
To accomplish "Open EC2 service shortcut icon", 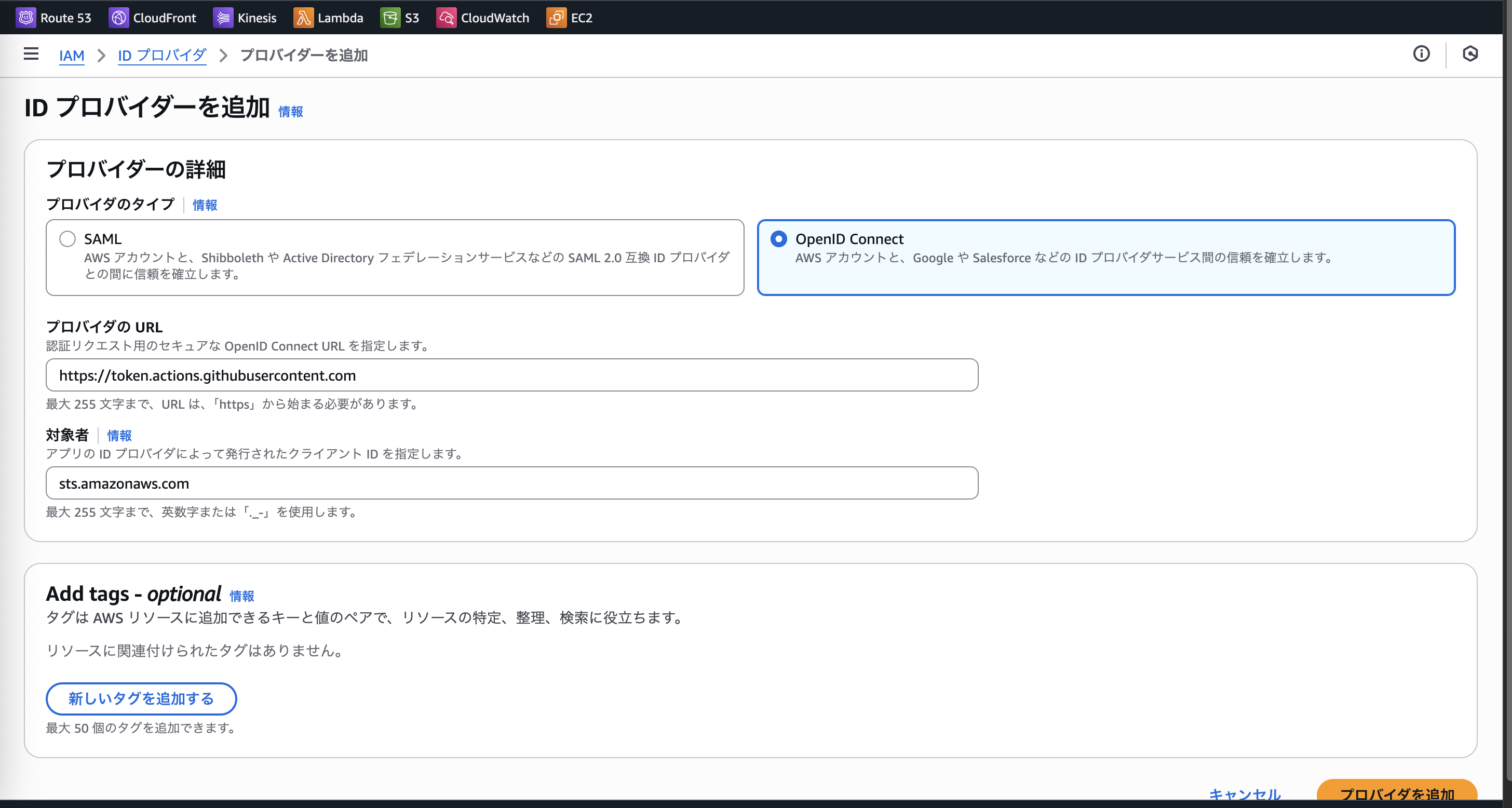I will [x=556, y=18].
